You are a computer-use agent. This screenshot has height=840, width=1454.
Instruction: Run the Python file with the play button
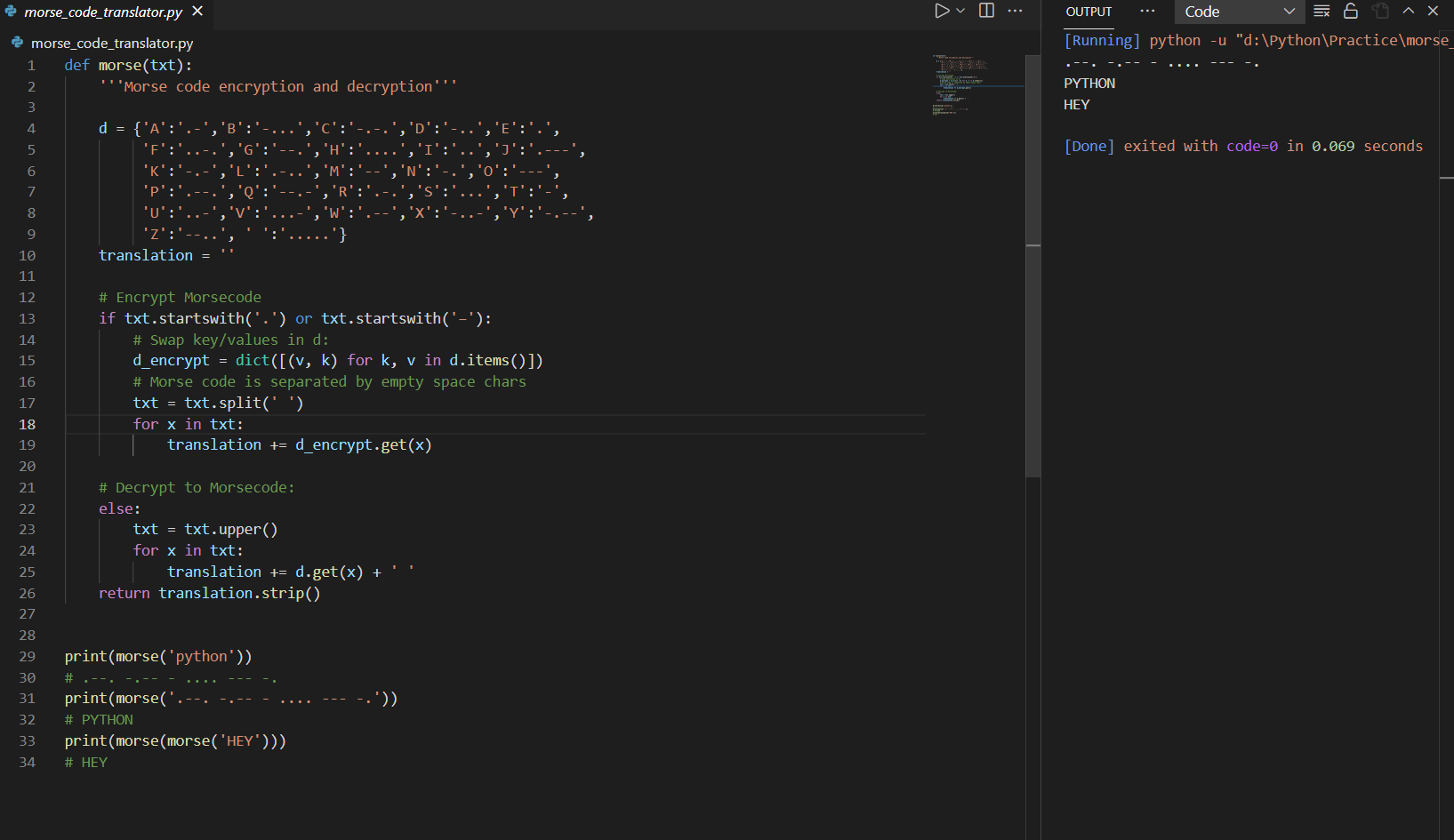click(942, 11)
